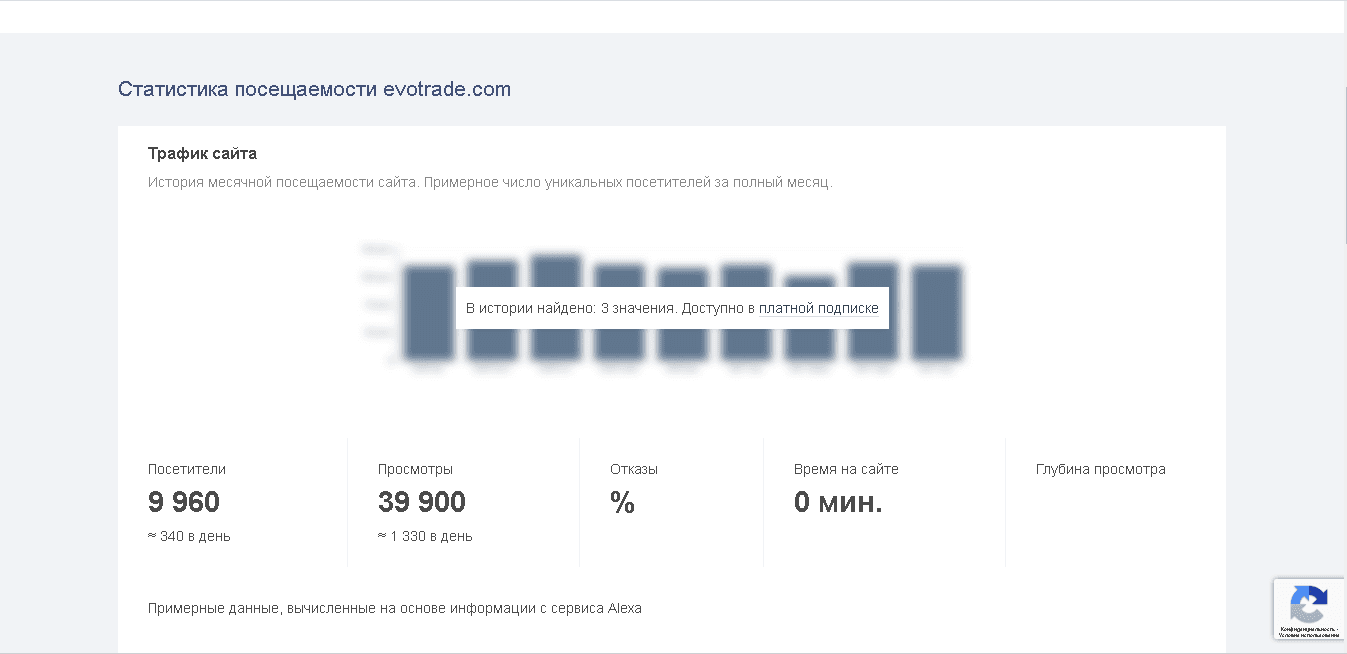
Task: Click the reCAPTCHA badge logo
Action: (x=1308, y=603)
